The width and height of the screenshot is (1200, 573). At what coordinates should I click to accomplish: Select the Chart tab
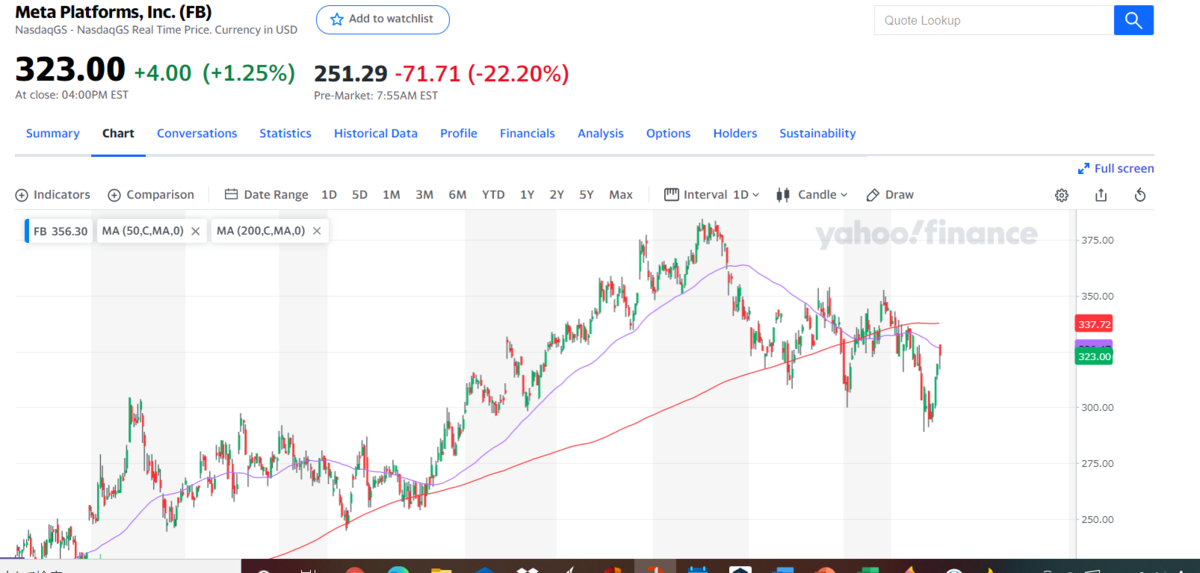tap(118, 133)
